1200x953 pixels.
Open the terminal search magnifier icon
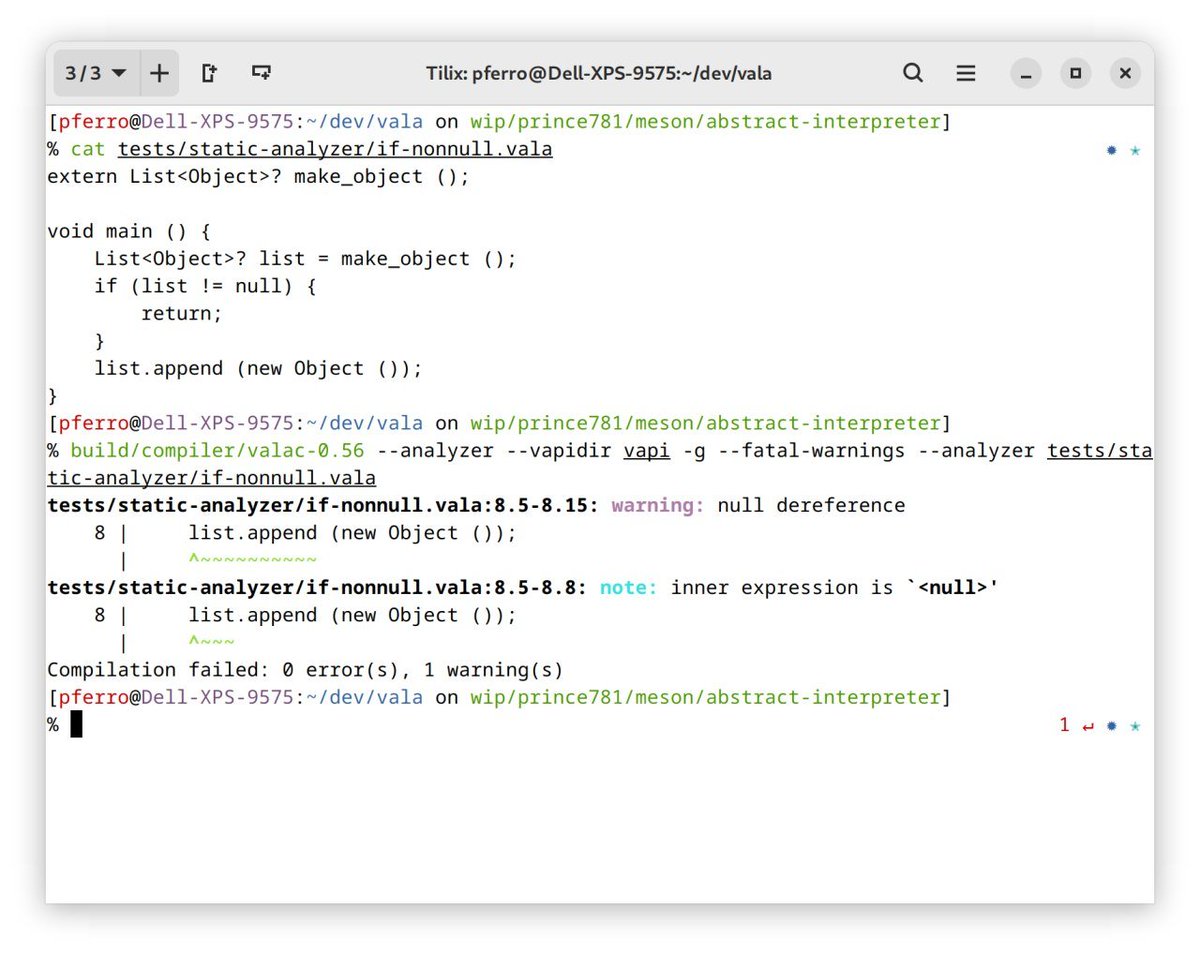pyautogui.click(x=913, y=73)
